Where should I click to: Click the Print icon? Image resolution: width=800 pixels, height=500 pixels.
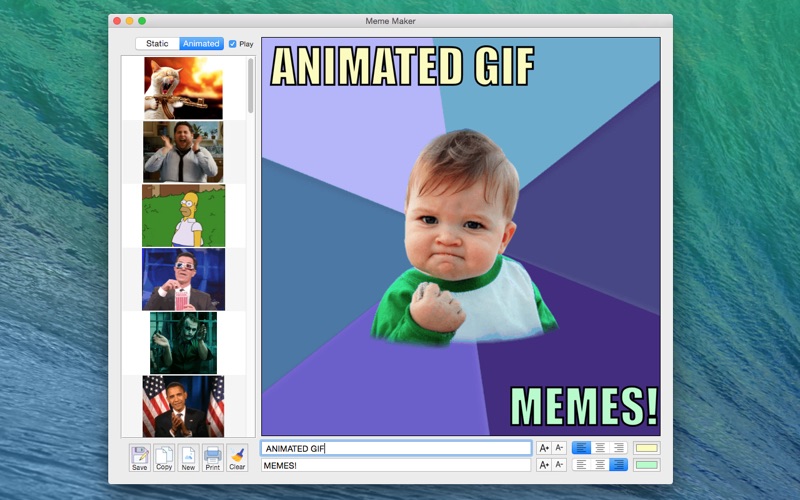point(213,458)
